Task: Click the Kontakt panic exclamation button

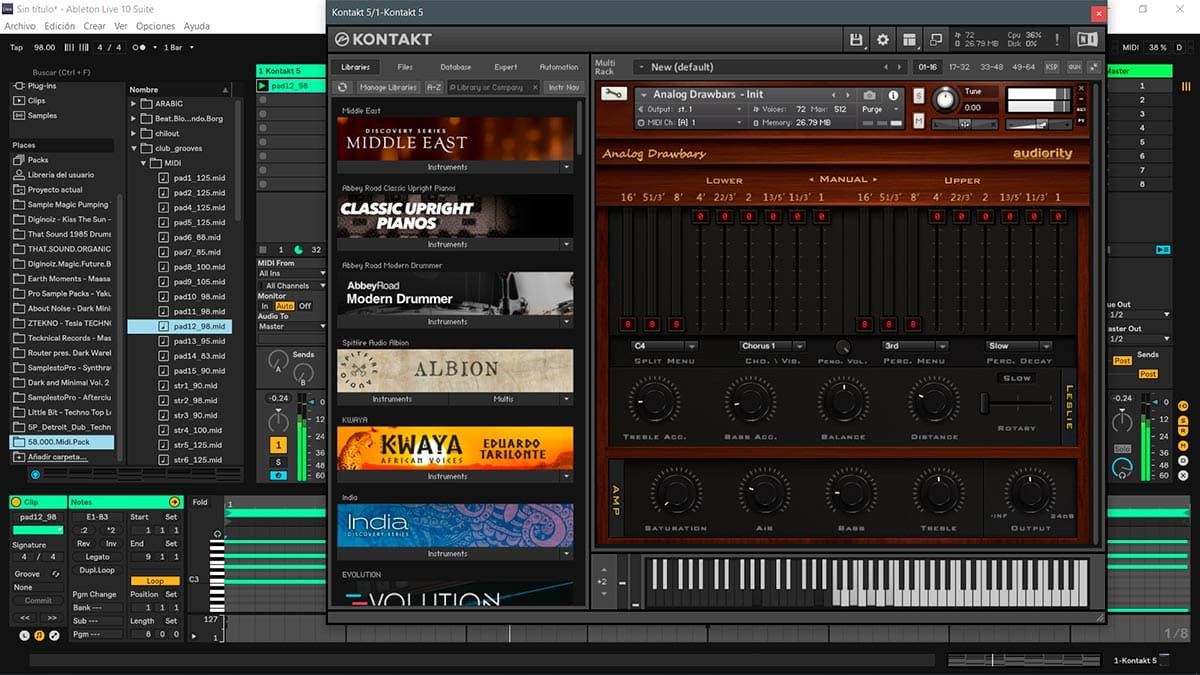Action: pos(1057,40)
